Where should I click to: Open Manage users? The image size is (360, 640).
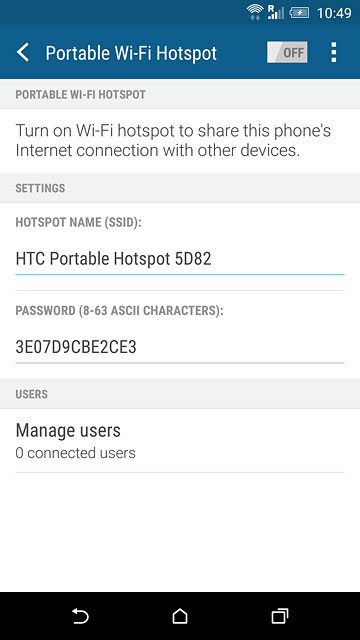point(180,441)
